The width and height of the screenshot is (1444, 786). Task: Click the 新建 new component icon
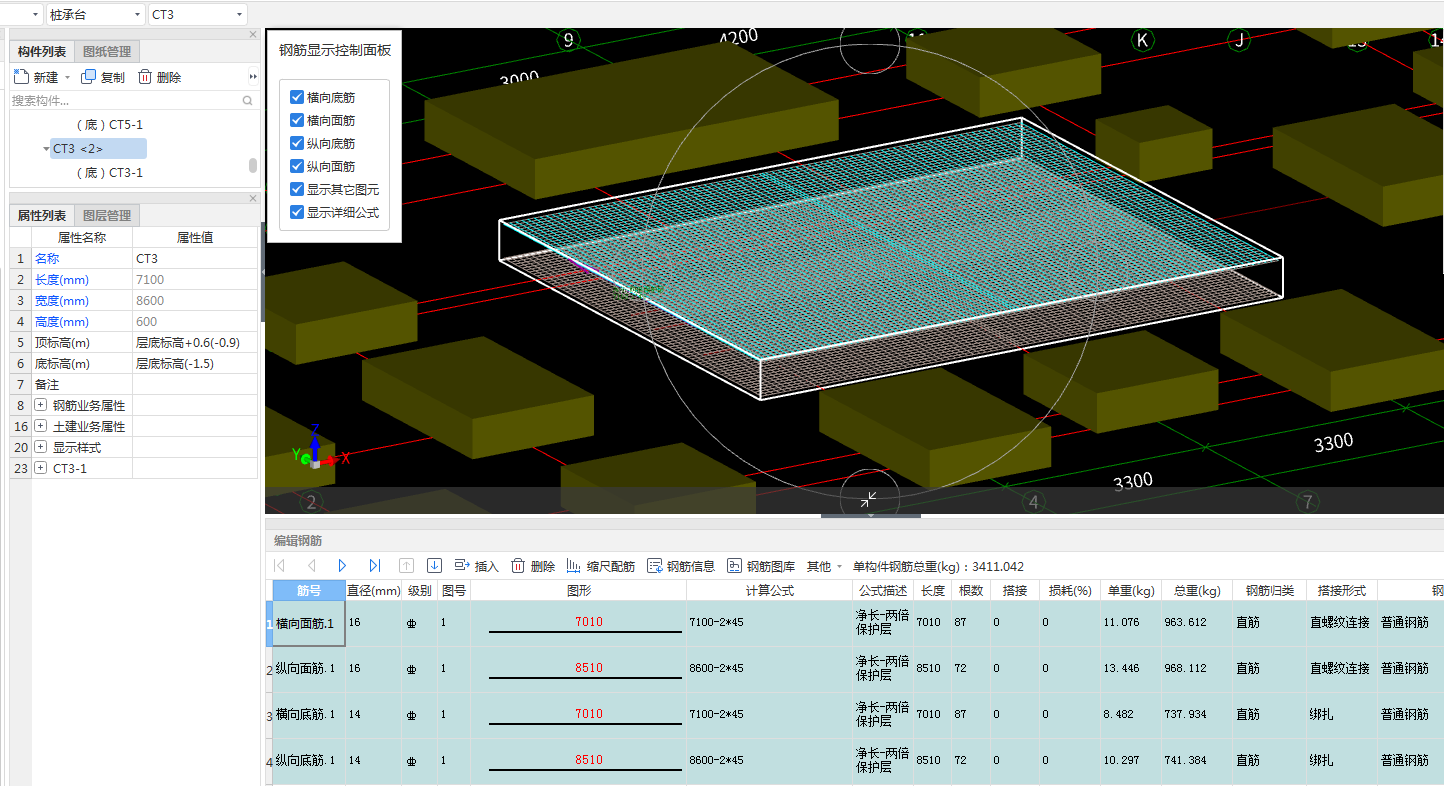22,77
